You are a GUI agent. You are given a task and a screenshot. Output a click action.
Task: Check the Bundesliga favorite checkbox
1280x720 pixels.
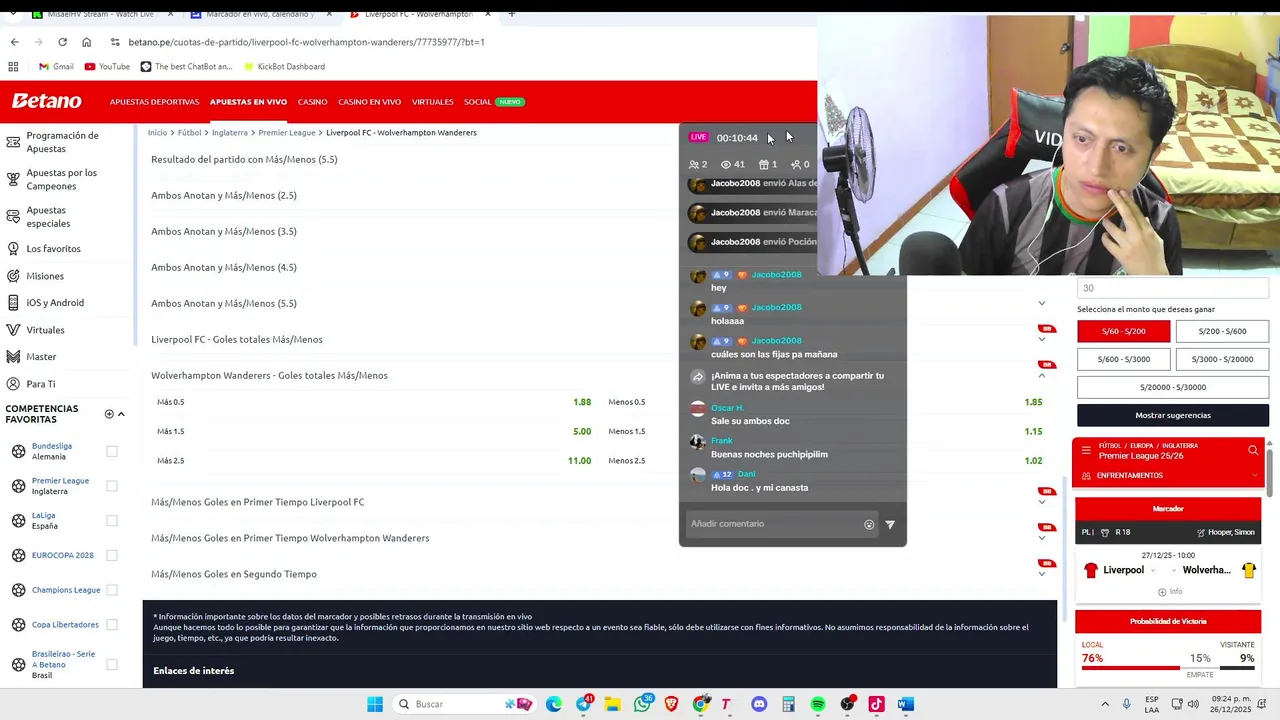click(x=112, y=451)
